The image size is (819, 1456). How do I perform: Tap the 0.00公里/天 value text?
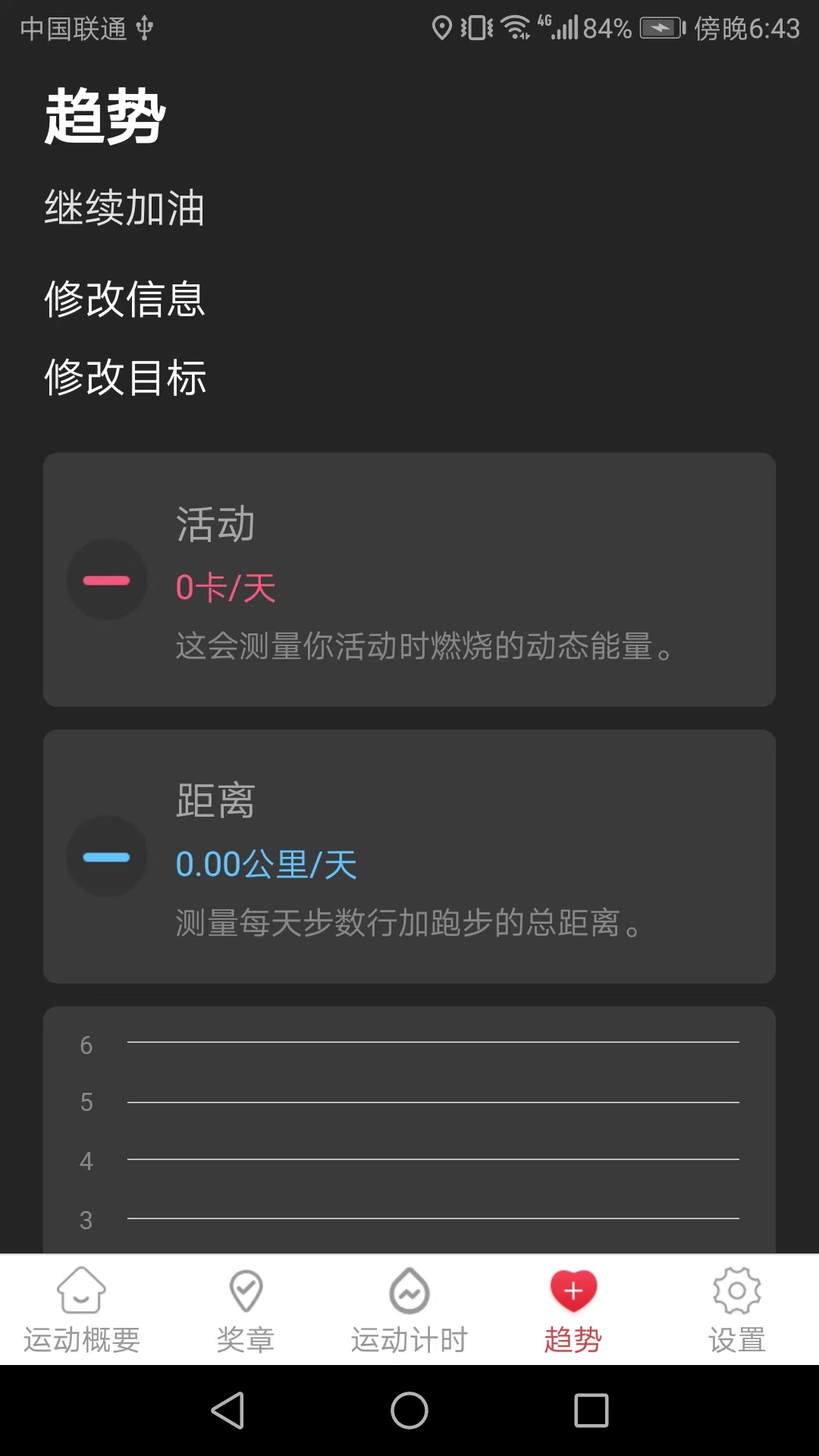click(266, 864)
